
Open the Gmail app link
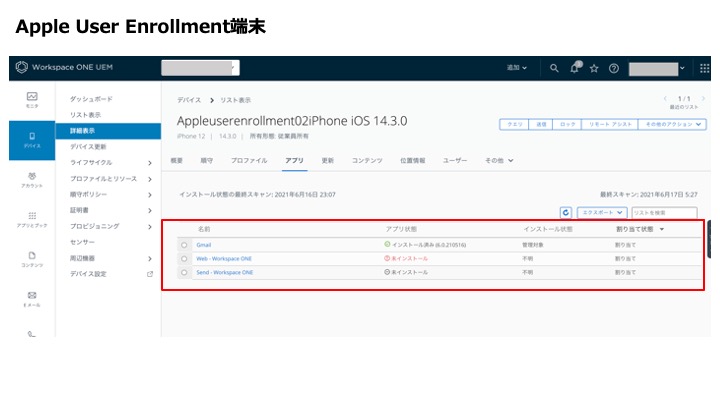204,245
